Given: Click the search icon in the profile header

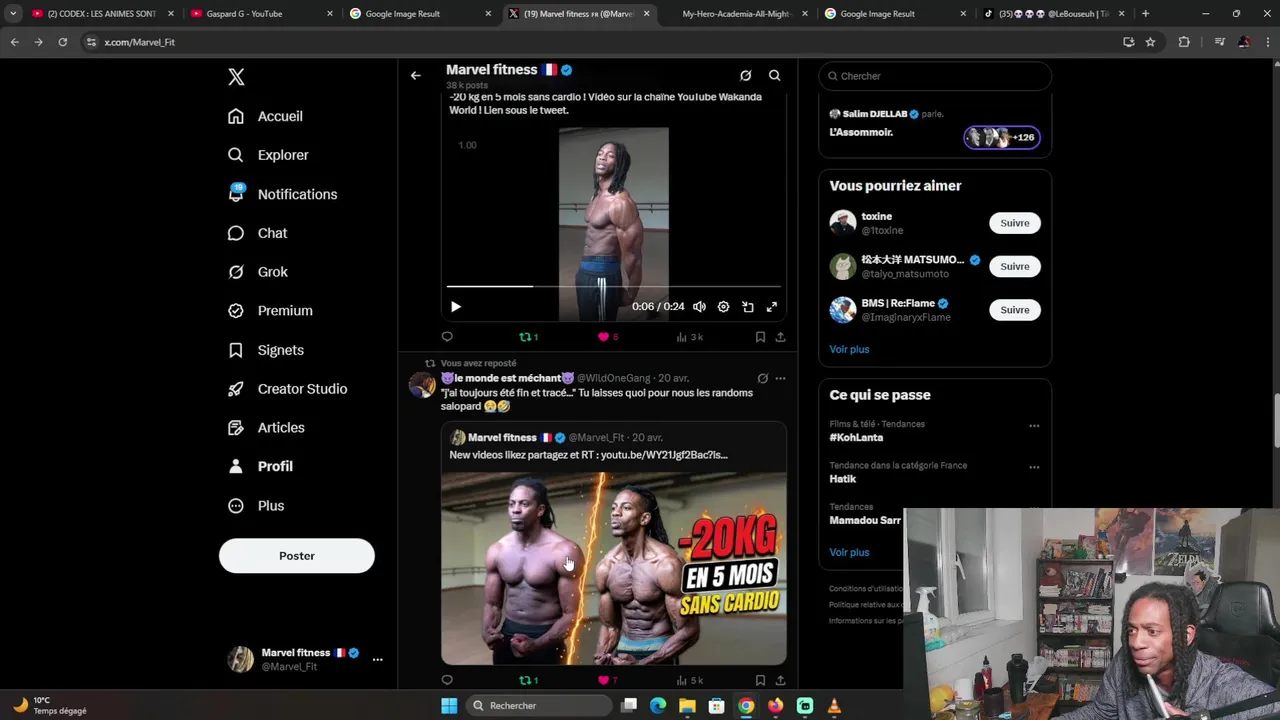Looking at the screenshot, I should (775, 75).
